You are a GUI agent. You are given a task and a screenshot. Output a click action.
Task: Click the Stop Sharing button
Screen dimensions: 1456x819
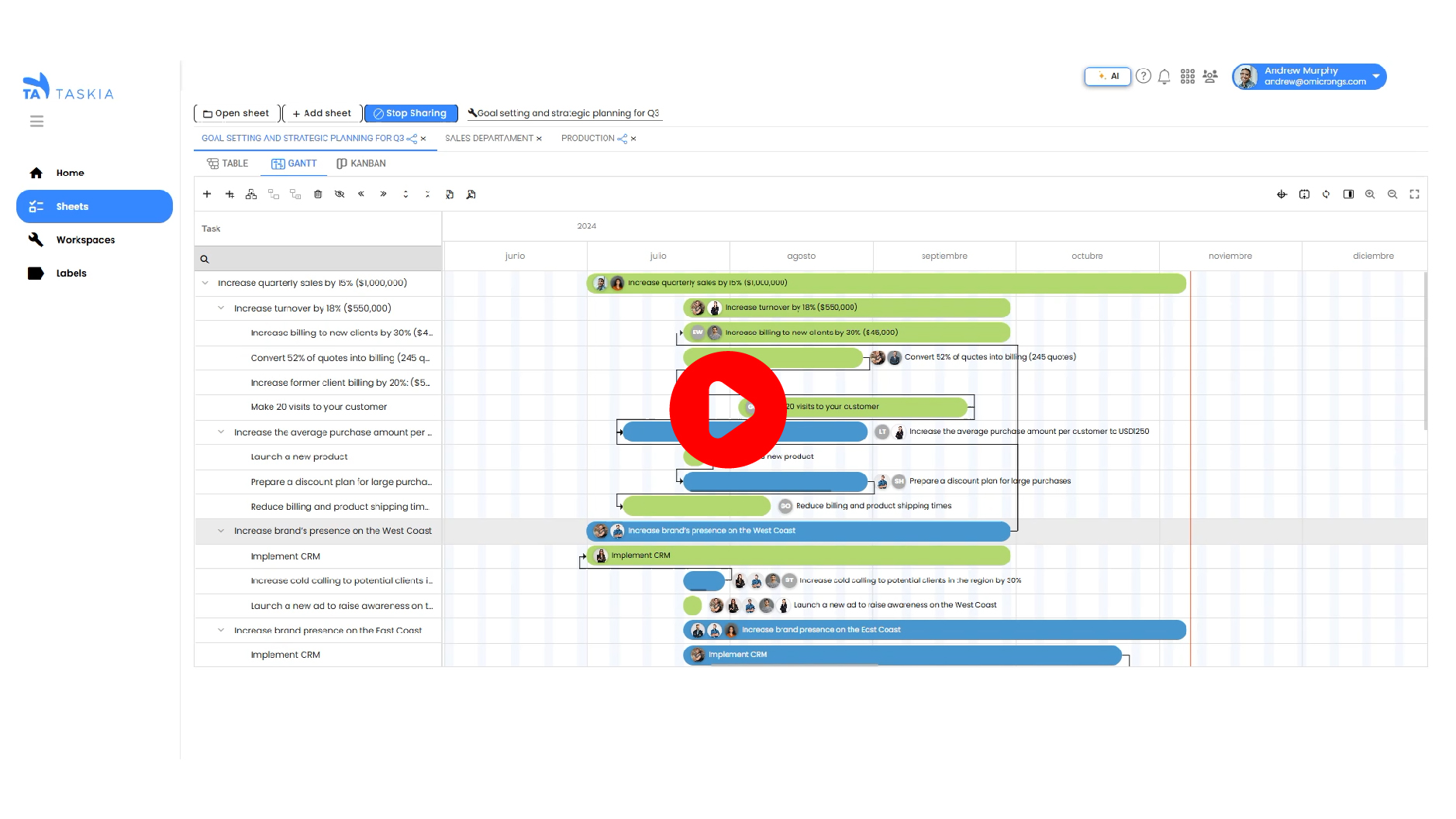(x=411, y=113)
